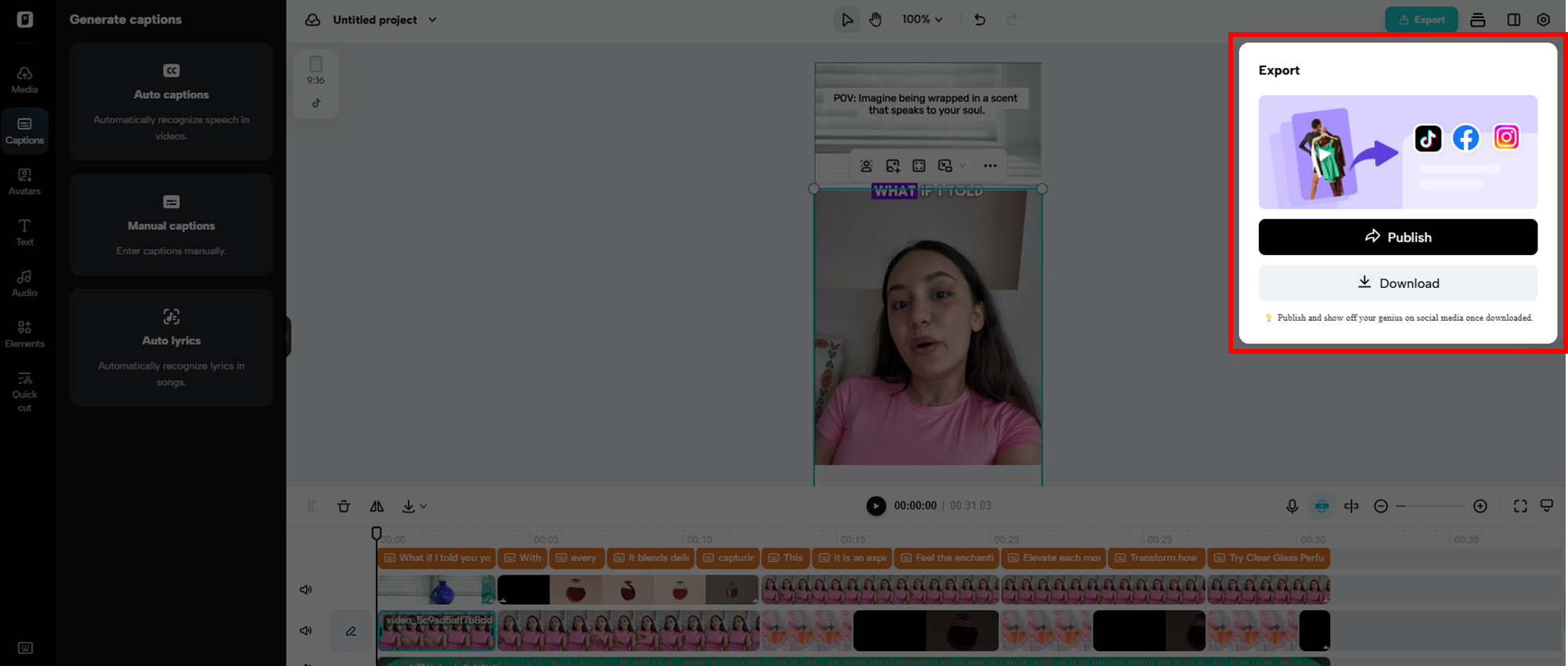Screen dimensions: 1568x666
Task: Click the CapCut logo home icon
Action: pos(25,20)
